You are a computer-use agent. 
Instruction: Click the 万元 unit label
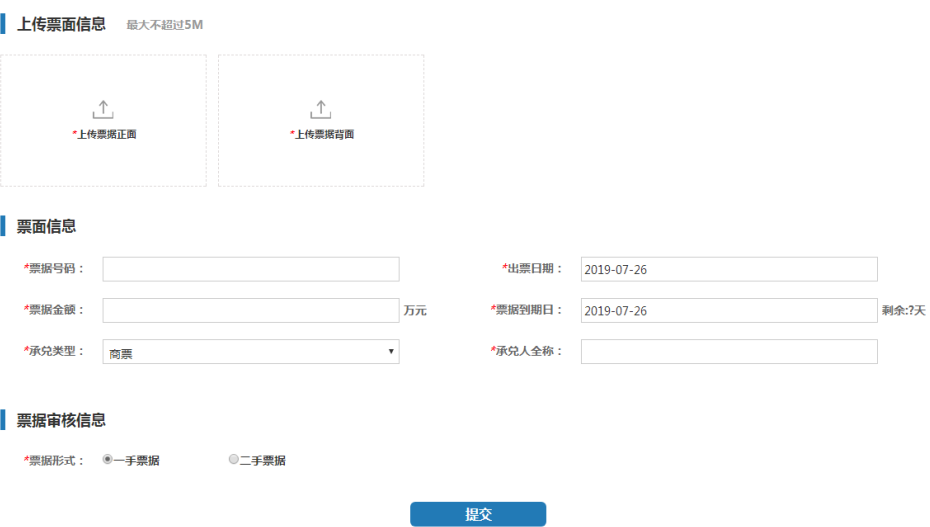[415, 311]
